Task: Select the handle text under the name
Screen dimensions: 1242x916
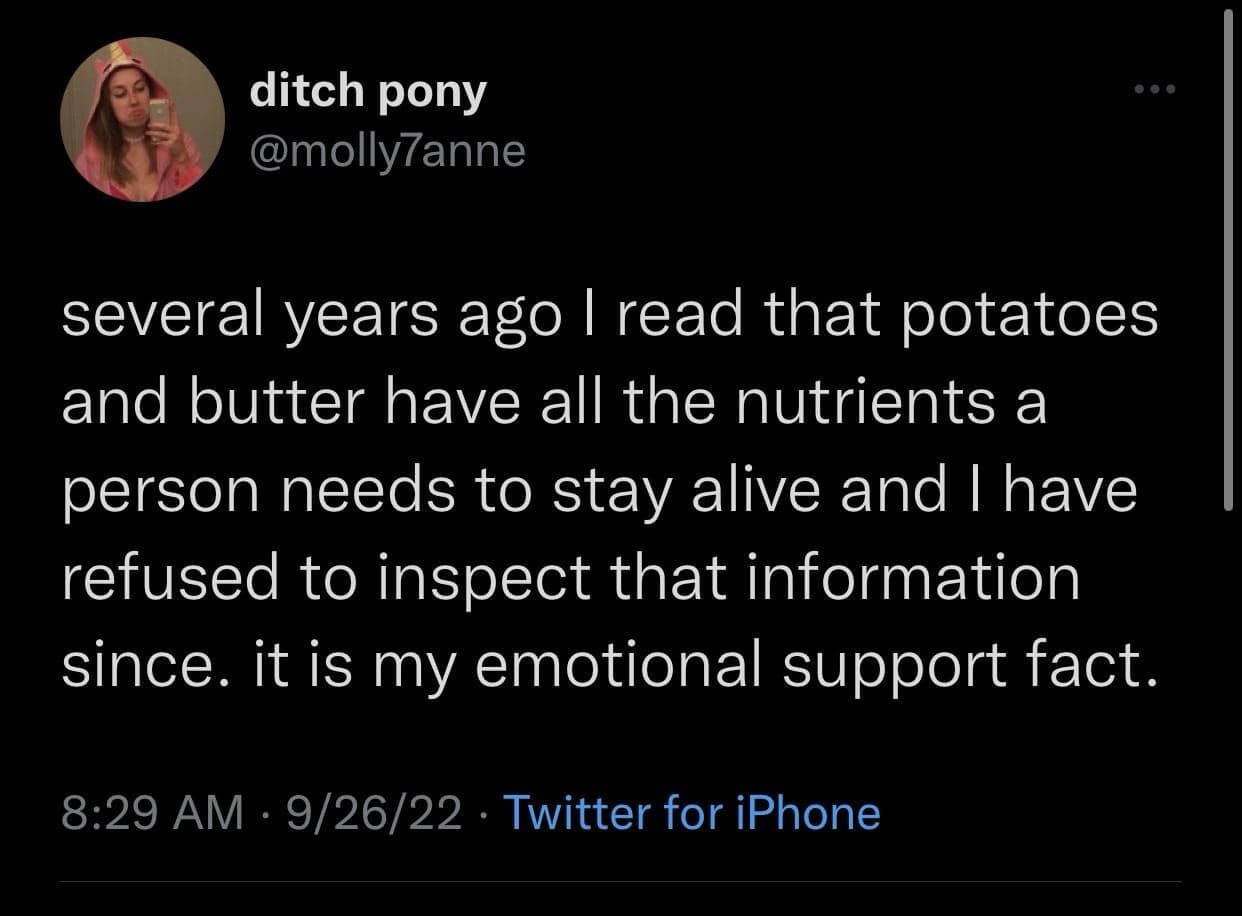Action: [x=386, y=149]
